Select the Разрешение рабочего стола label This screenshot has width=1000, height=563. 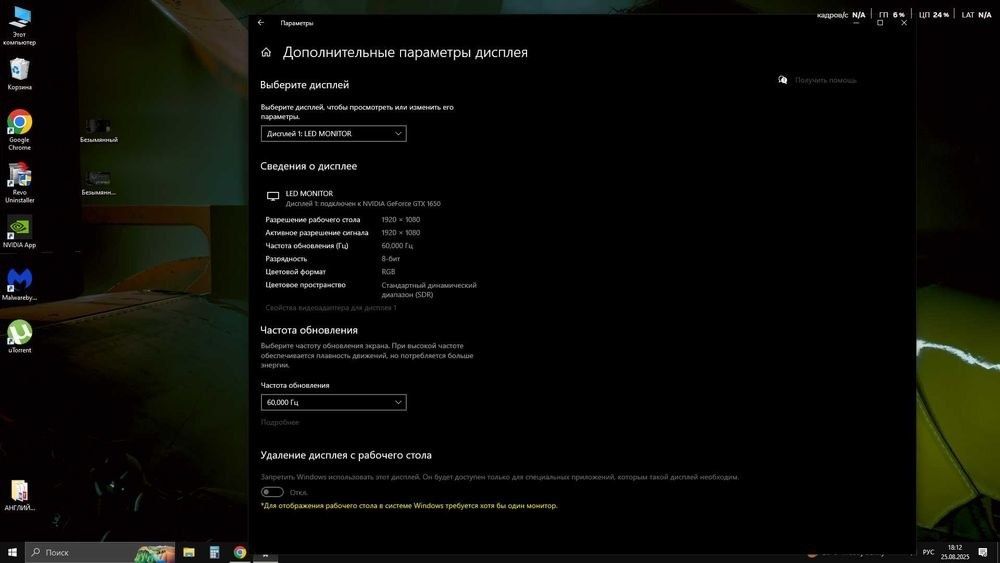click(312, 219)
